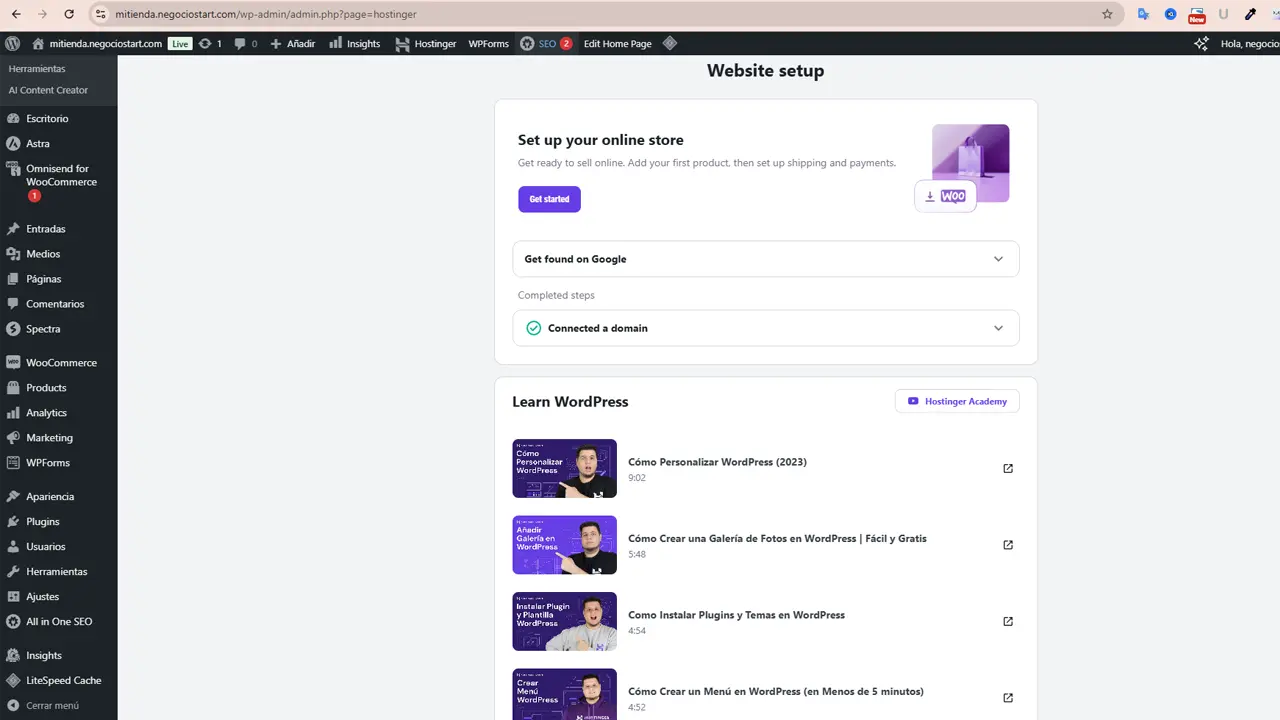Click the All in One SEO icon

(13, 621)
